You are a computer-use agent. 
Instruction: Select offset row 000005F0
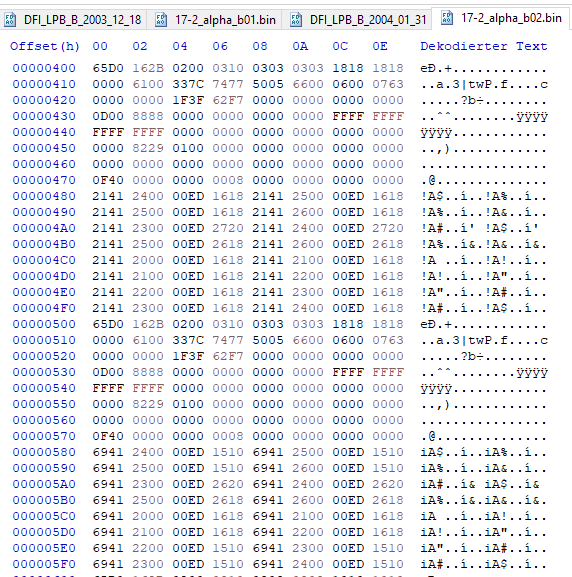click(x=44, y=564)
